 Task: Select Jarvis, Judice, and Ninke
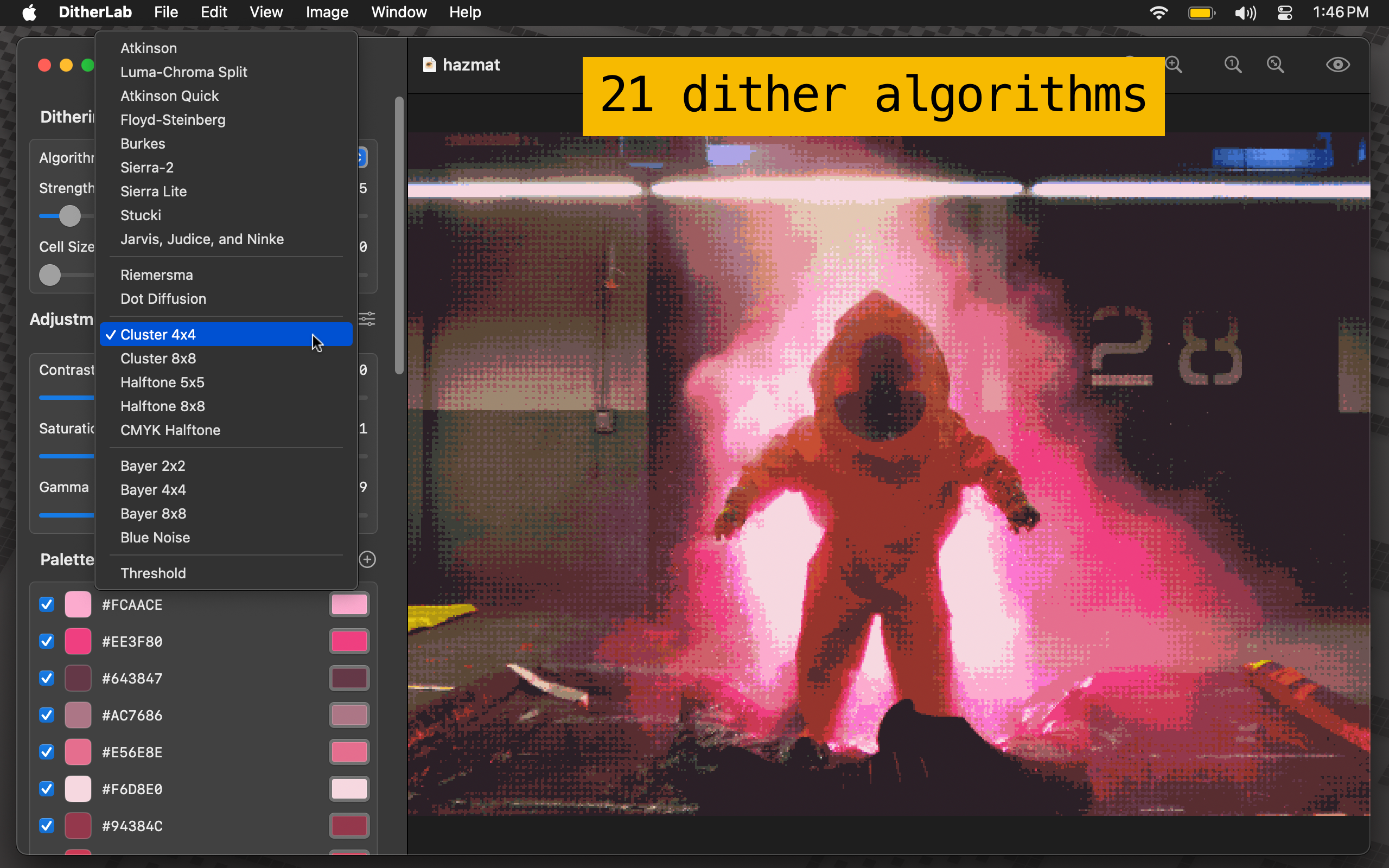pos(226,239)
